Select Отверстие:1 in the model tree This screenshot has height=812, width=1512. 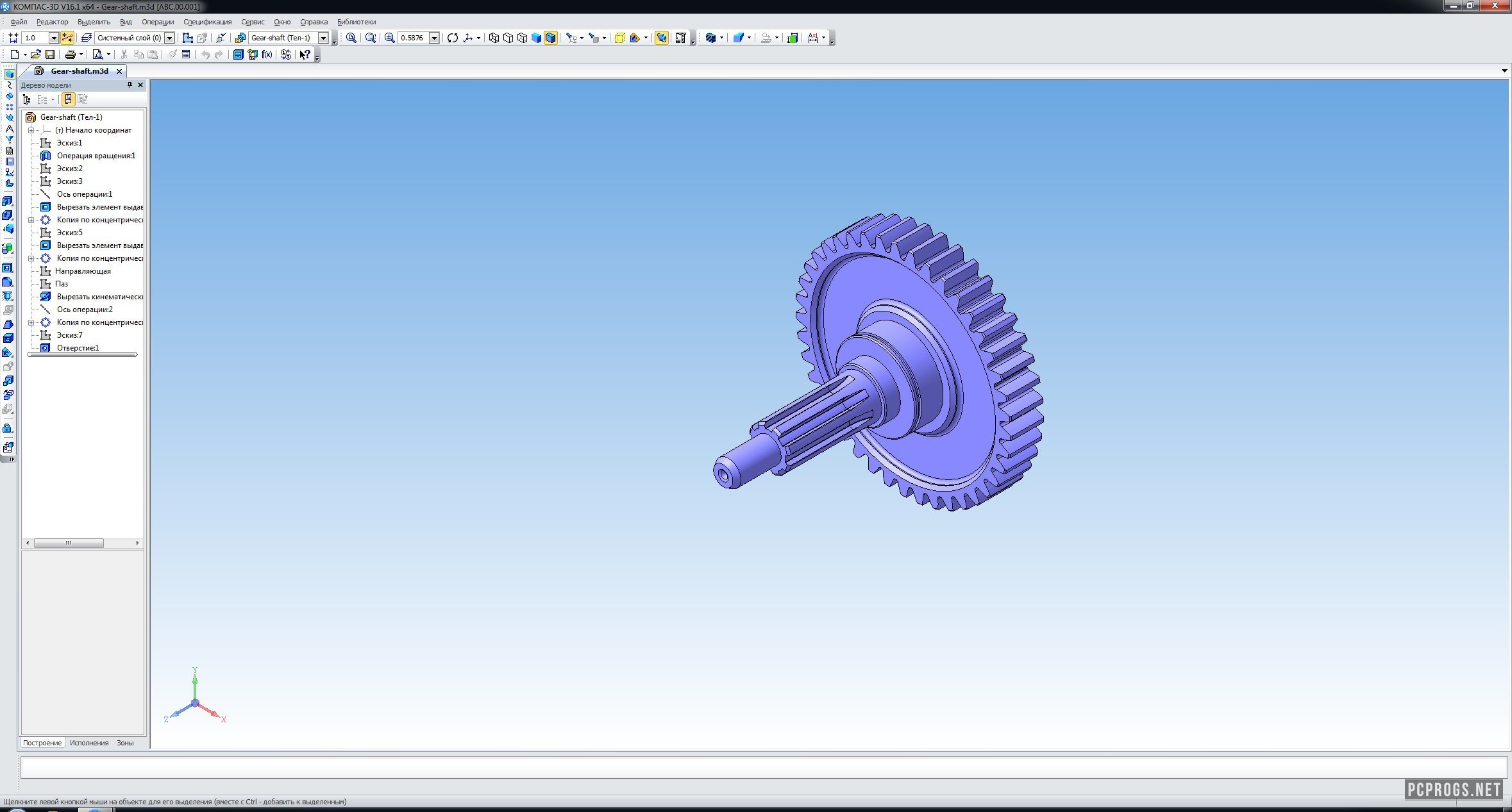click(78, 348)
